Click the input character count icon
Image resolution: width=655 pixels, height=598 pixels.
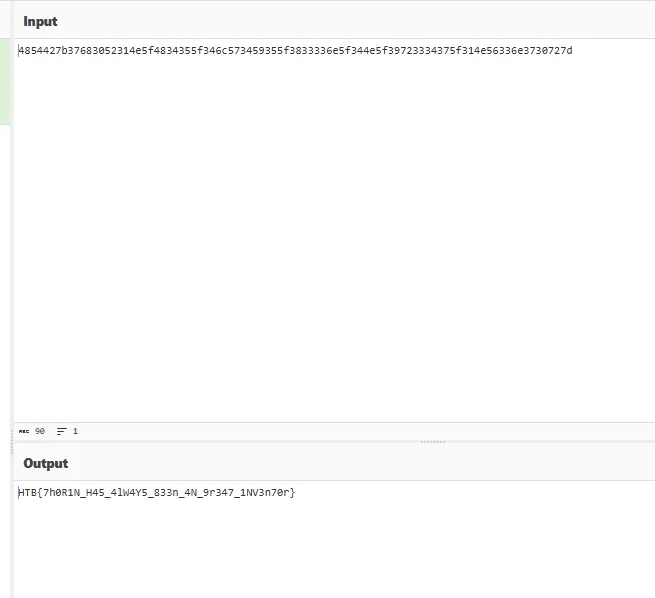tap(24, 431)
